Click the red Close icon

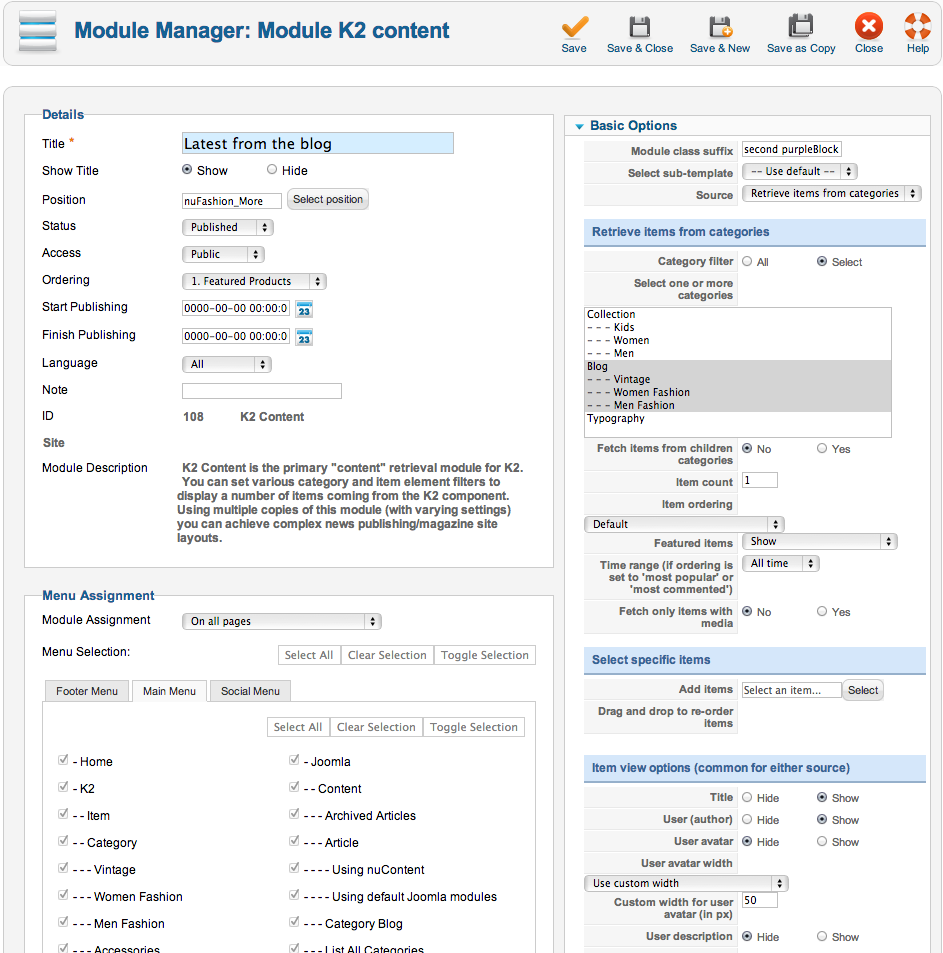tap(869, 26)
